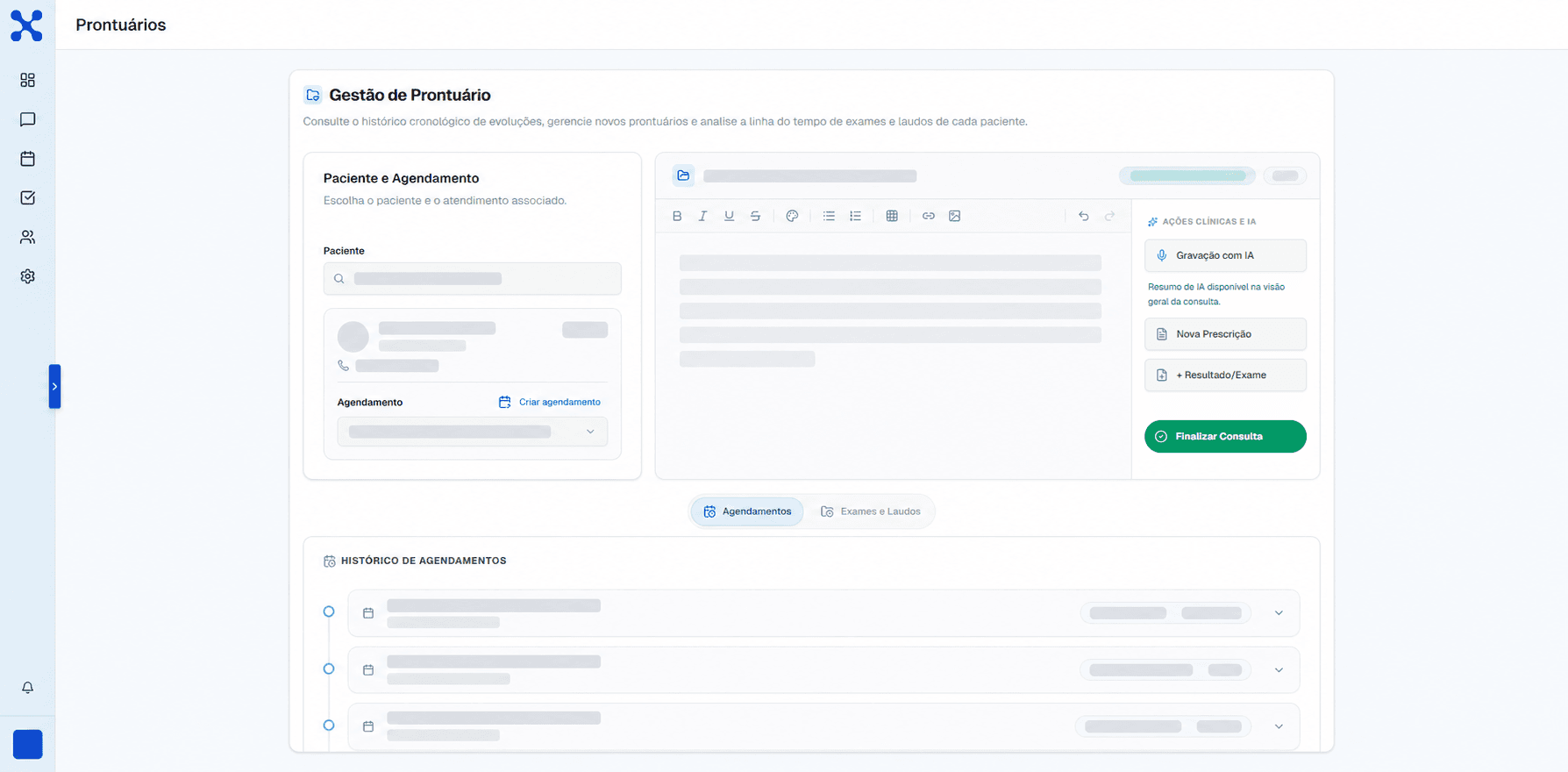Toggle strikethrough formatting in the editor
The height and width of the screenshot is (772, 1568).
coord(755,216)
